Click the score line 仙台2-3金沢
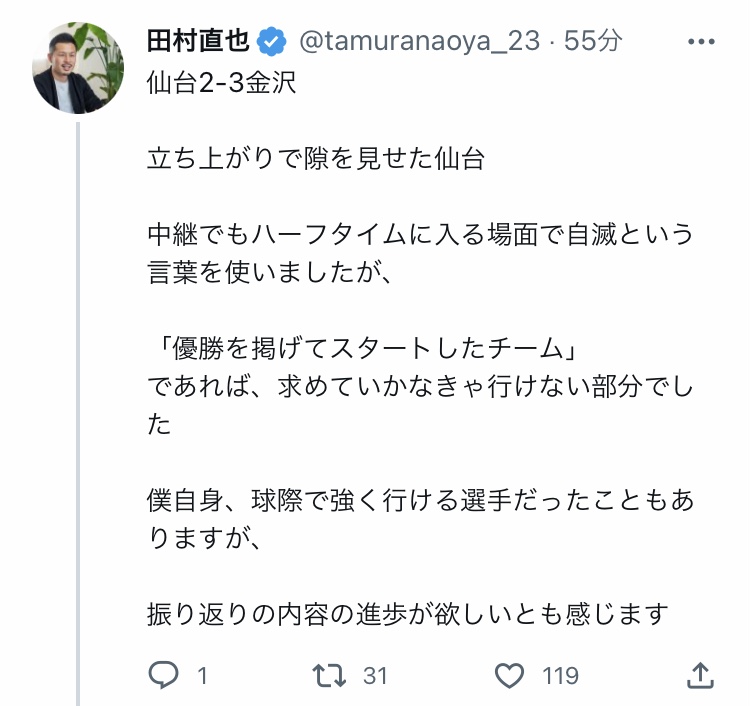 pos(221,83)
